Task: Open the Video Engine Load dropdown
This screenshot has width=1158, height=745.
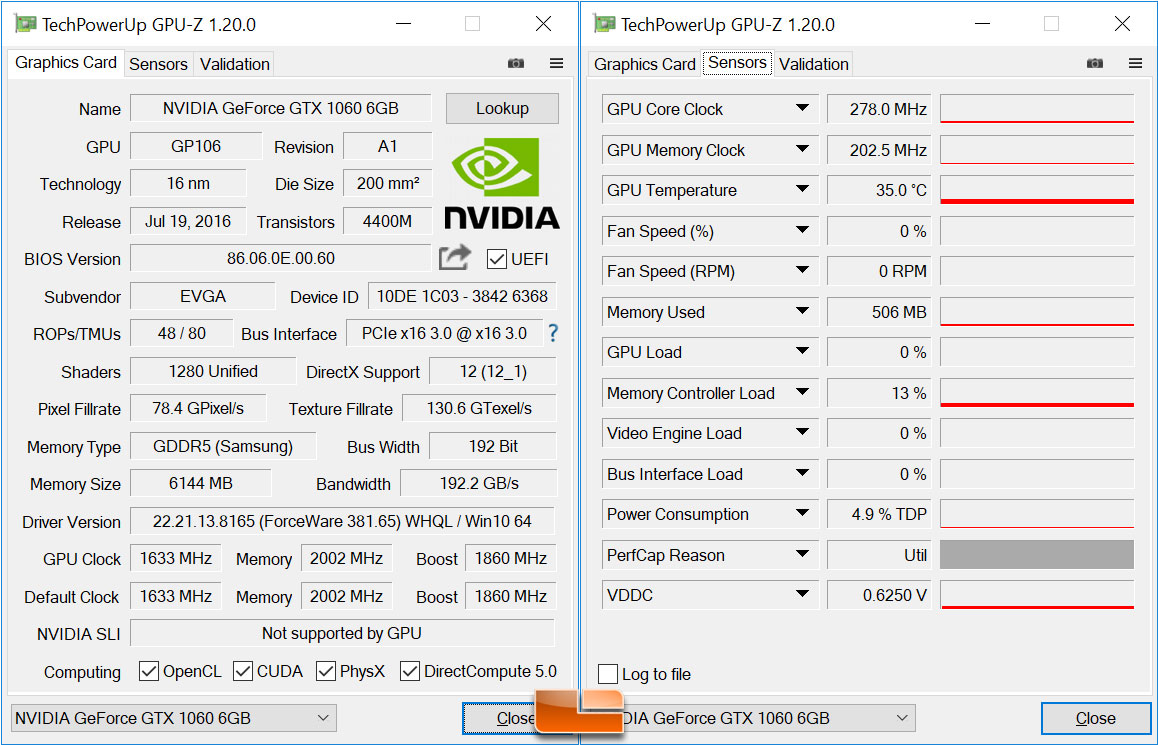Action: tap(802, 433)
